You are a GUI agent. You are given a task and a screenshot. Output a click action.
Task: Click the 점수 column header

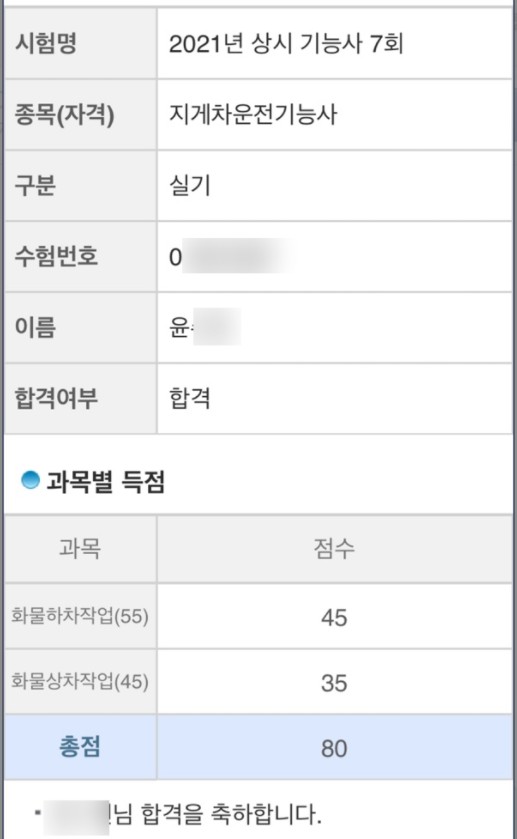(334, 548)
